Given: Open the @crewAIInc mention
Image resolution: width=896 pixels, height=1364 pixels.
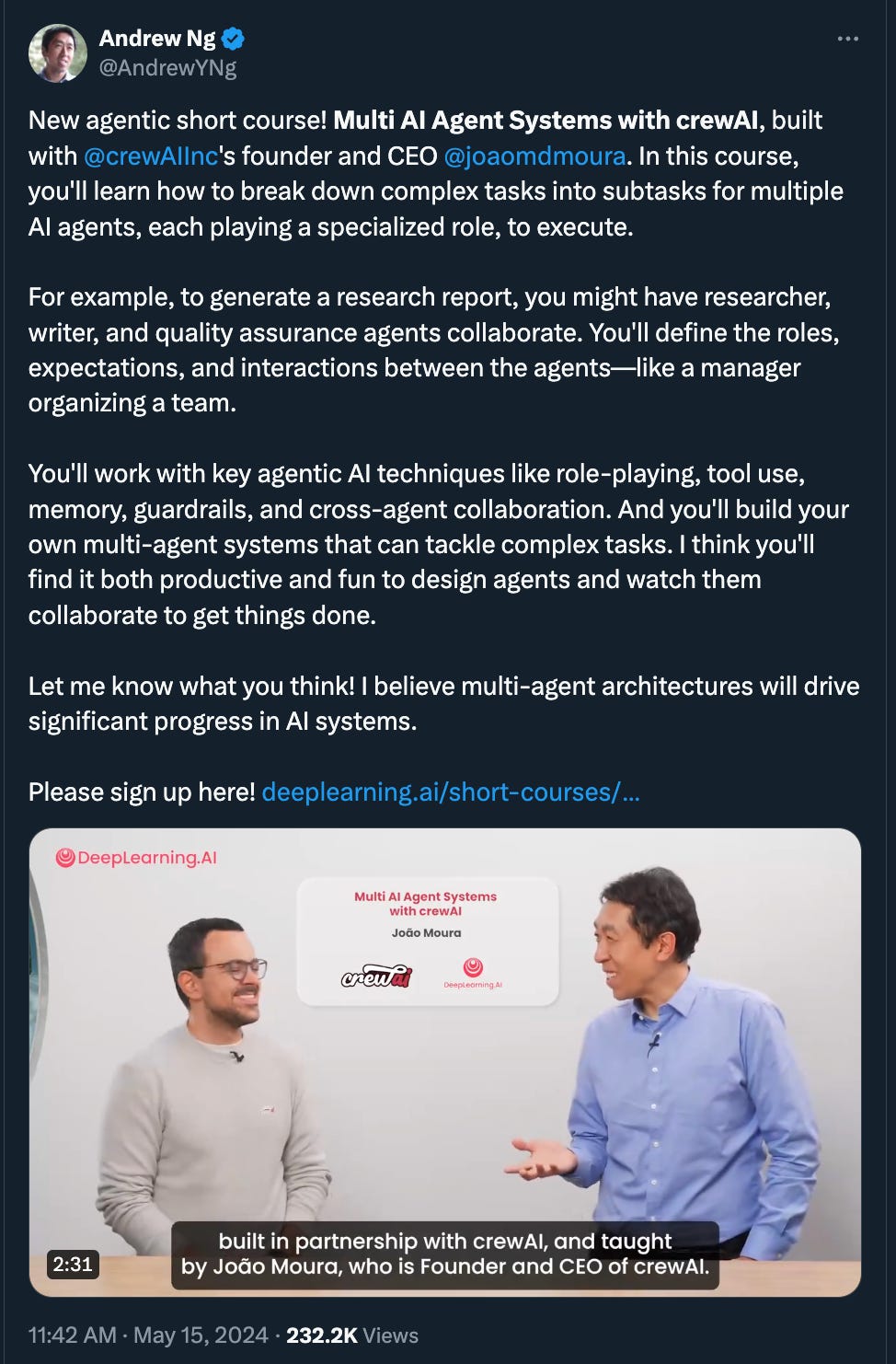Looking at the screenshot, I should pyautogui.click(x=151, y=156).
